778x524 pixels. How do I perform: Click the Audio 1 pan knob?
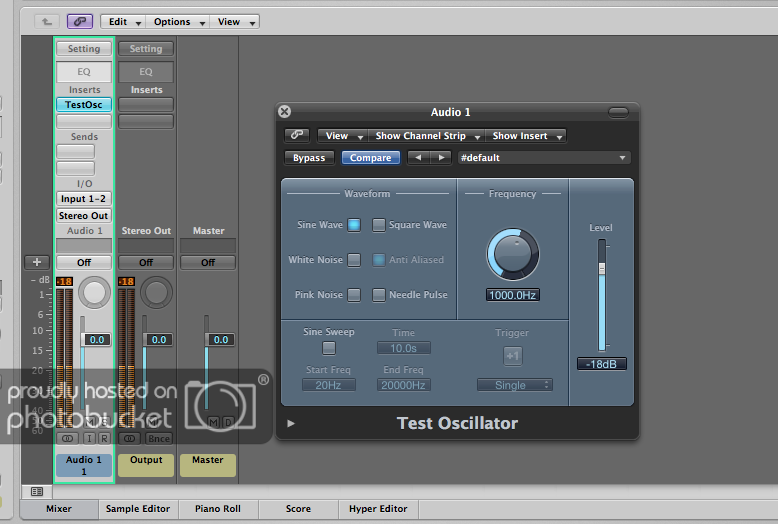pos(95,292)
